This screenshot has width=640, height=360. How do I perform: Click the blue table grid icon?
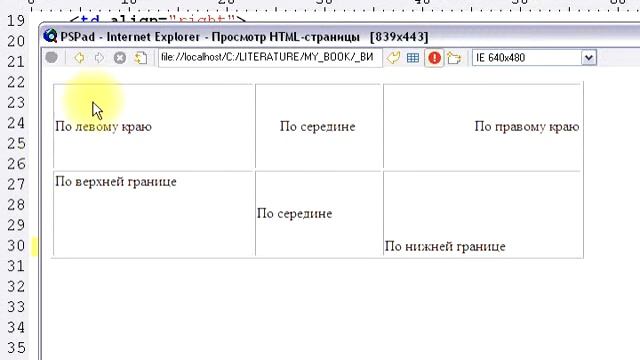[x=413, y=58]
